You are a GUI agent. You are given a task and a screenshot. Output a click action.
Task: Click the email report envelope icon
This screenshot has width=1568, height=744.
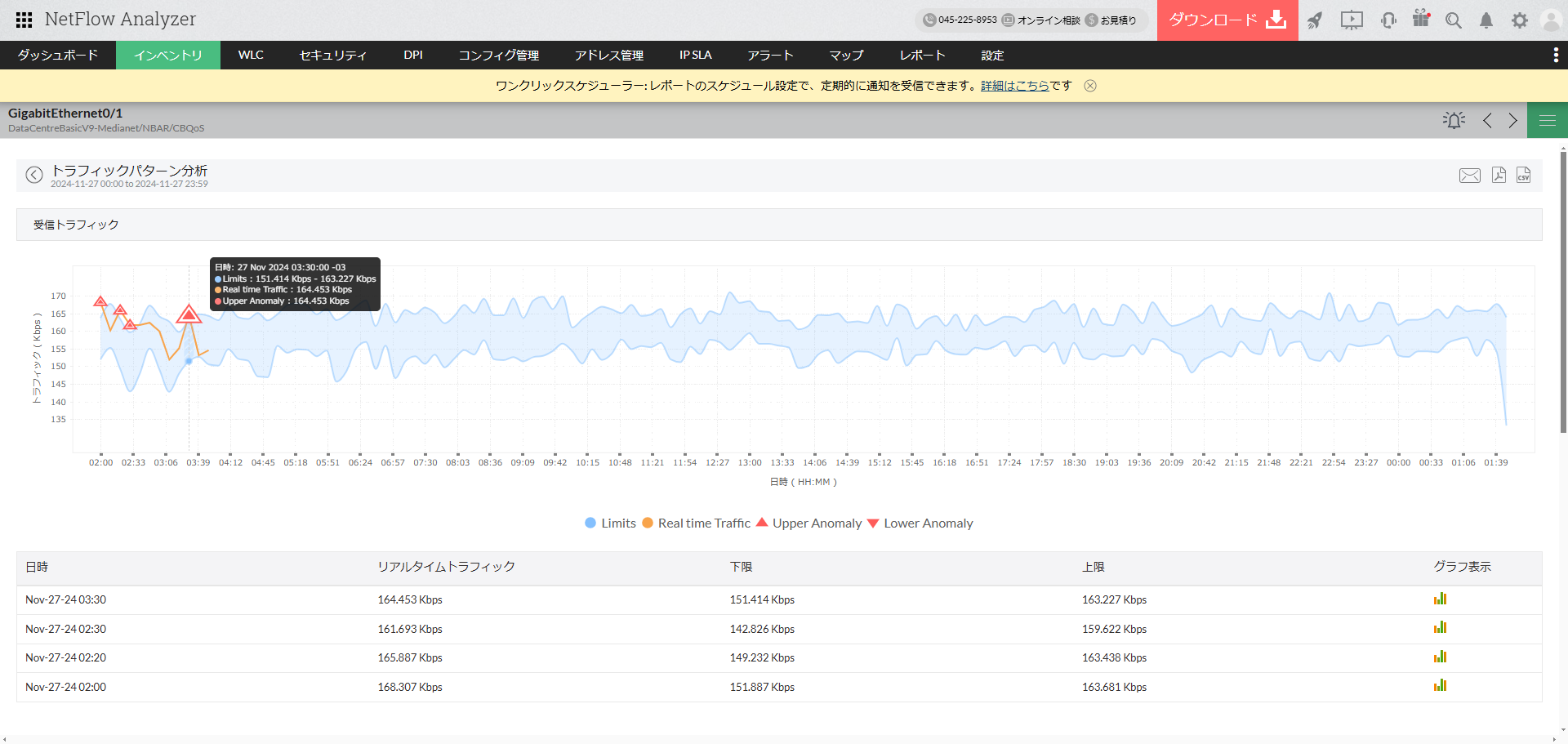[1469, 176]
